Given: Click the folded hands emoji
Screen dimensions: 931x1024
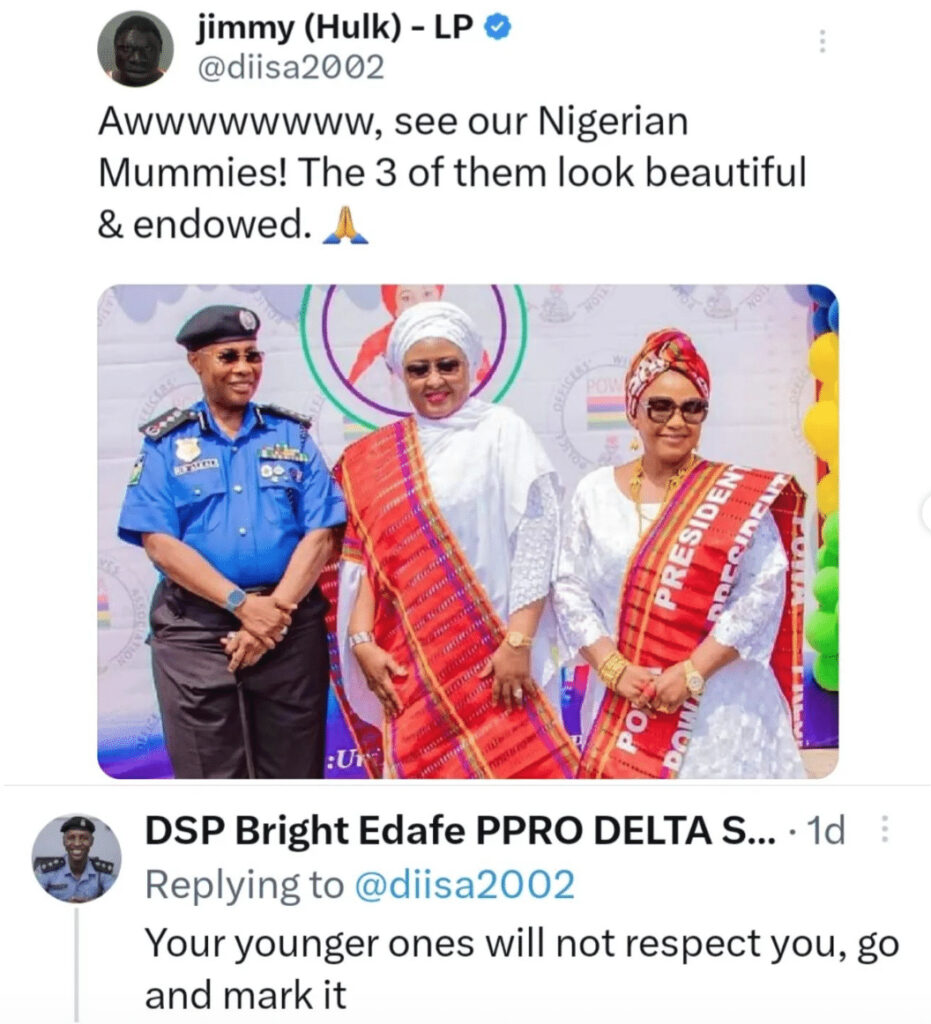Looking at the screenshot, I should click(x=347, y=227).
